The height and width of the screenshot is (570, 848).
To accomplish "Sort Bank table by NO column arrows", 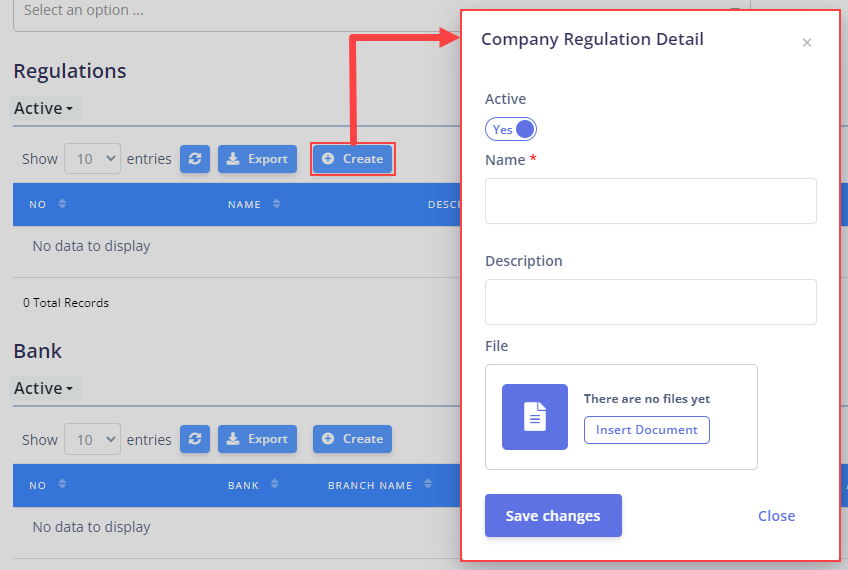I will coord(62,484).
